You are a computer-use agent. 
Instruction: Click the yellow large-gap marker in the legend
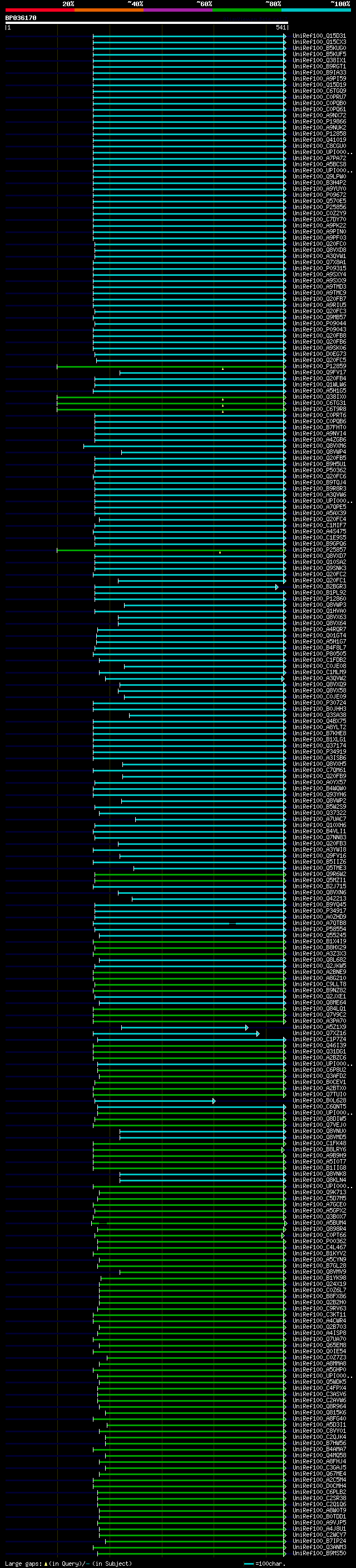click(46, 1564)
